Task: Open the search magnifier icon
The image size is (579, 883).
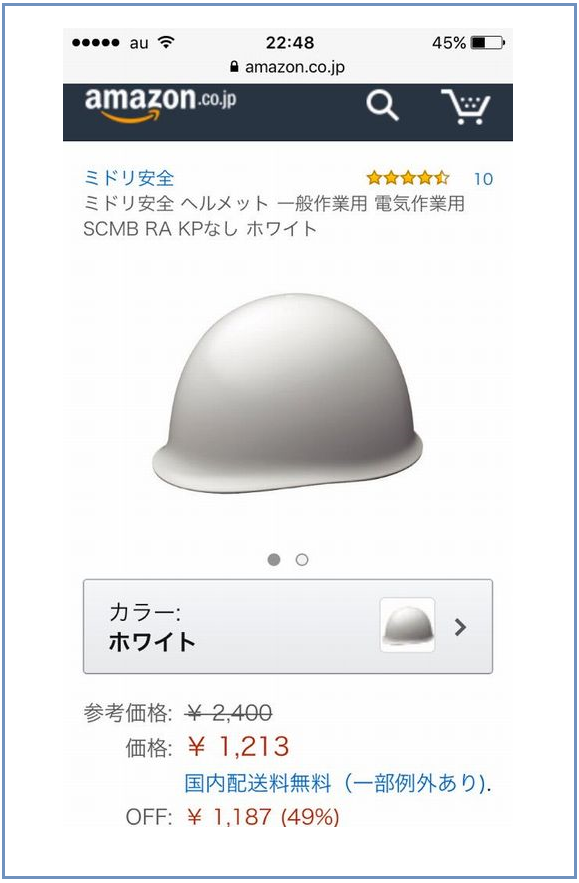Action: tap(382, 106)
